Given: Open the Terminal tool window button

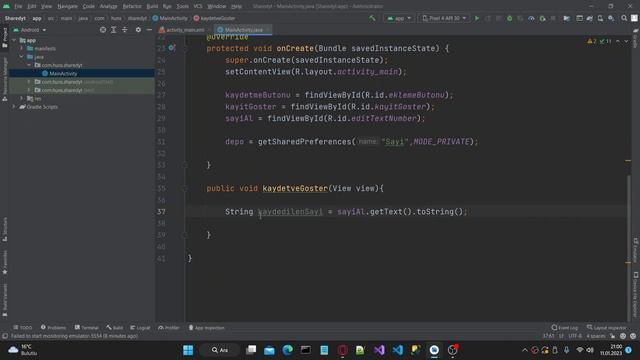Looking at the screenshot, I should (87, 327).
